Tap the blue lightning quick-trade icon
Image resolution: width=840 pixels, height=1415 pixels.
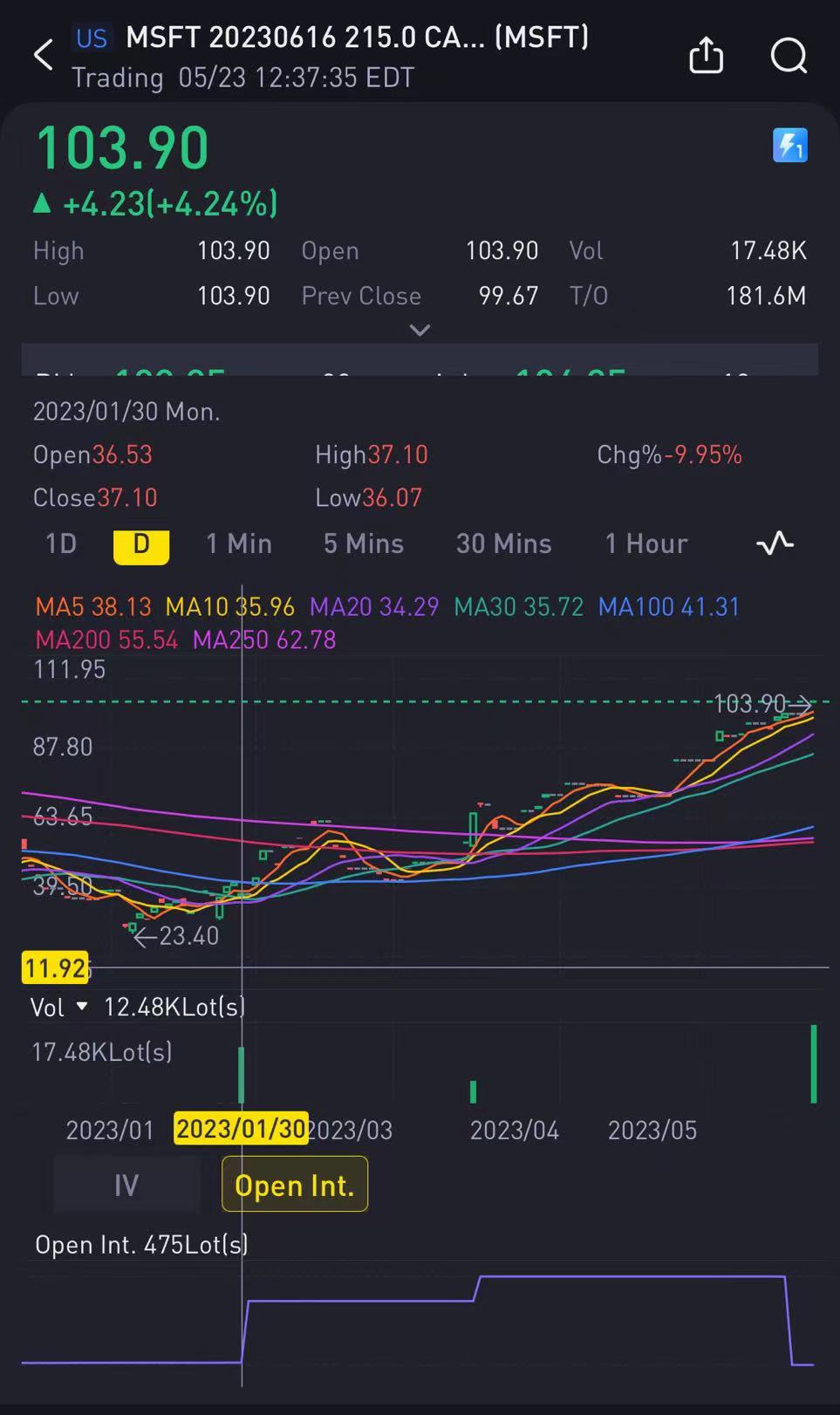790,145
